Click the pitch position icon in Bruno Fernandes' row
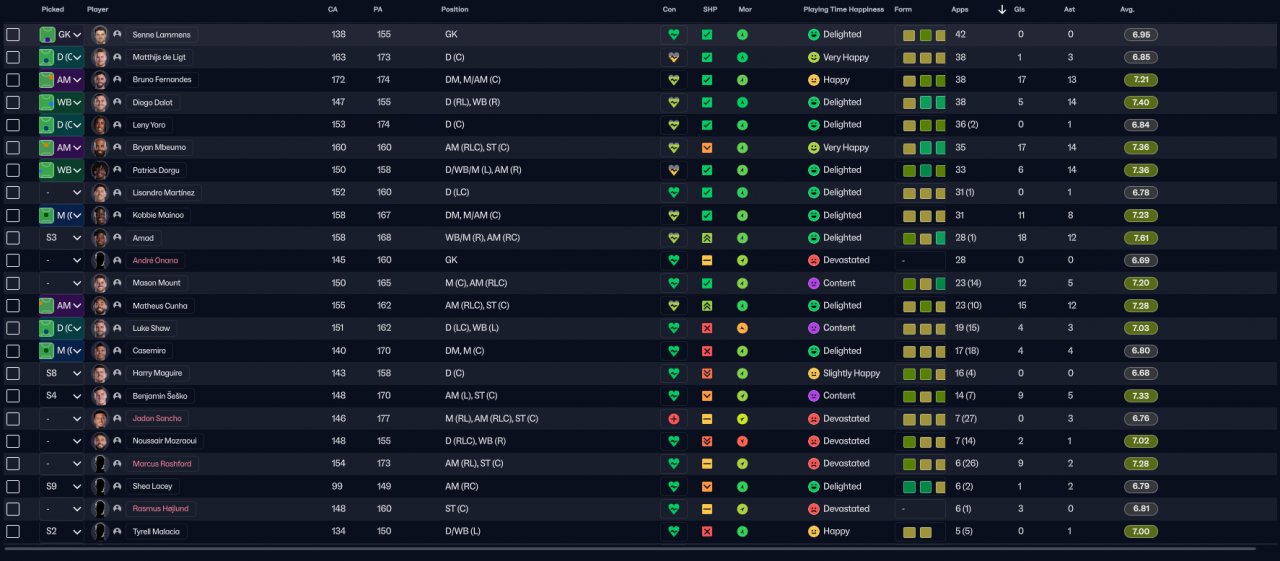The image size is (1280, 561). (x=47, y=79)
